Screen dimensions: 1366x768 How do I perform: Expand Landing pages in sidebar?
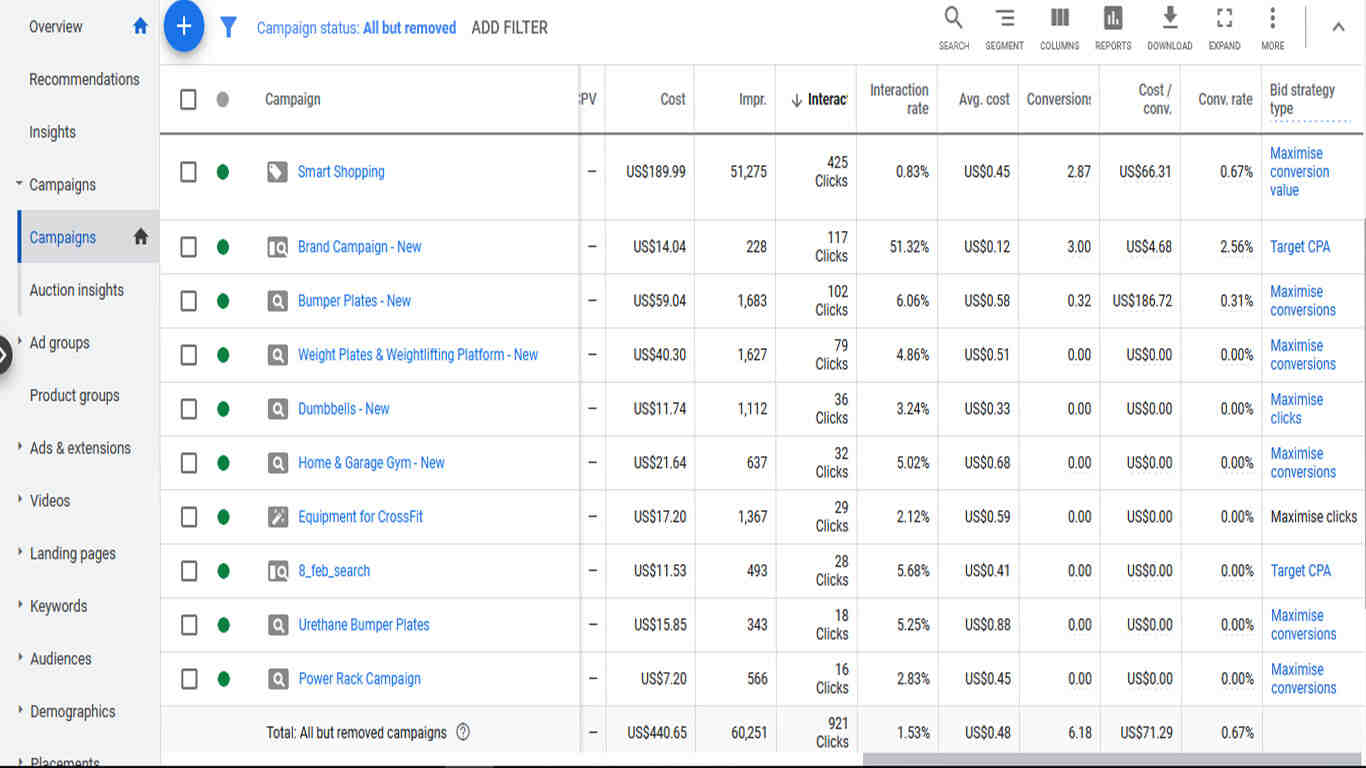click(19, 553)
